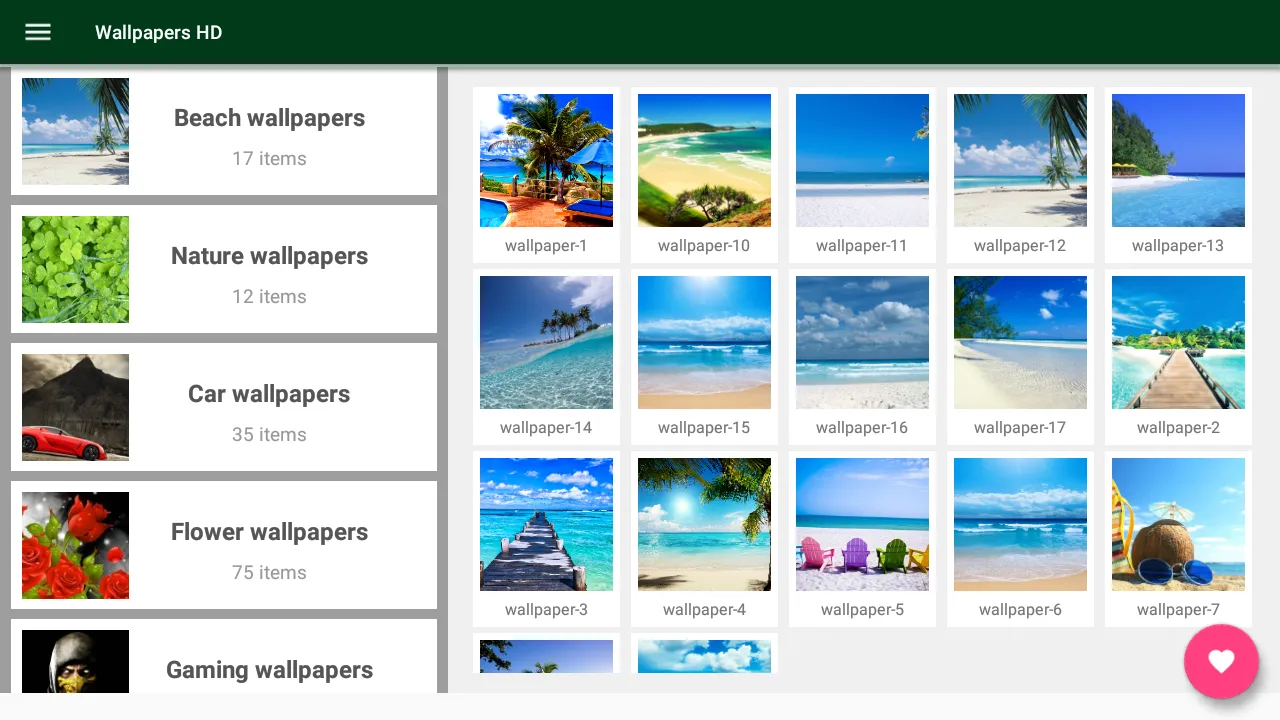Image resolution: width=1280 pixels, height=720 pixels.
Task: Click the 'Wallpapers HD' app title
Action: pyautogui.click(x=158, y=32)
